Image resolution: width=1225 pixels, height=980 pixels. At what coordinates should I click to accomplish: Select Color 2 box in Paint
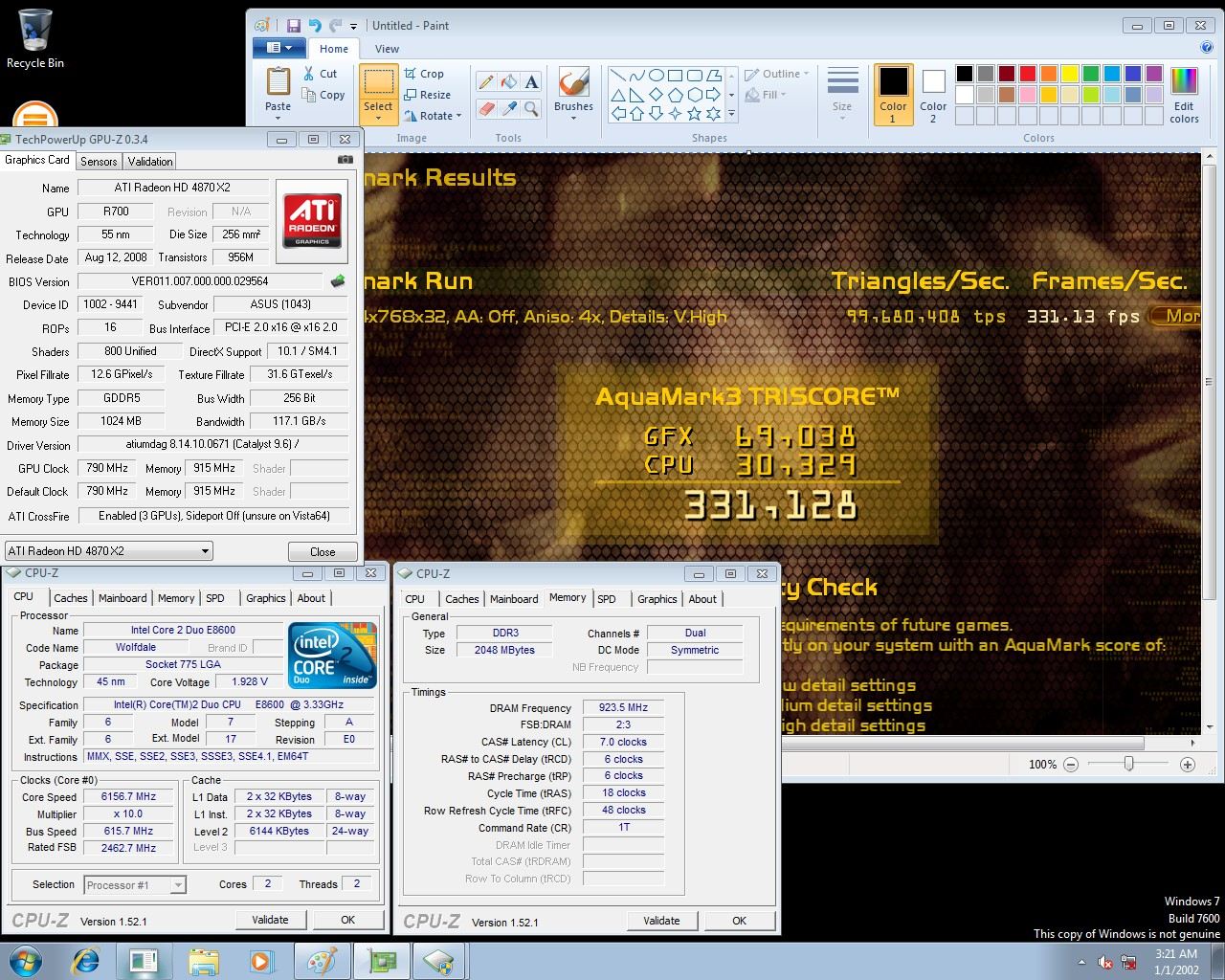933,96
